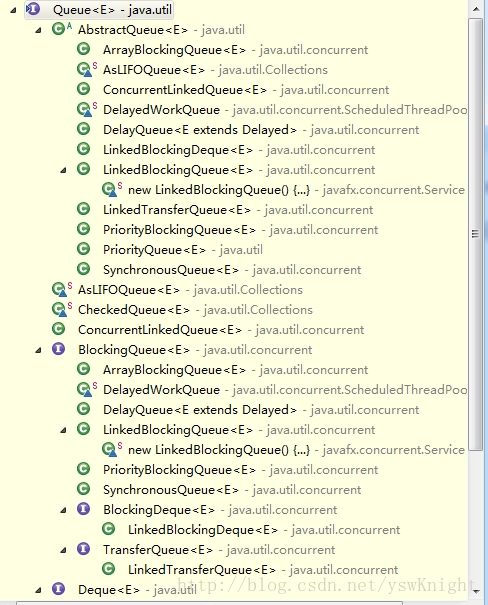Click the scrollbar down arrow
The image size is (488, 605).
tap(476, 591)
